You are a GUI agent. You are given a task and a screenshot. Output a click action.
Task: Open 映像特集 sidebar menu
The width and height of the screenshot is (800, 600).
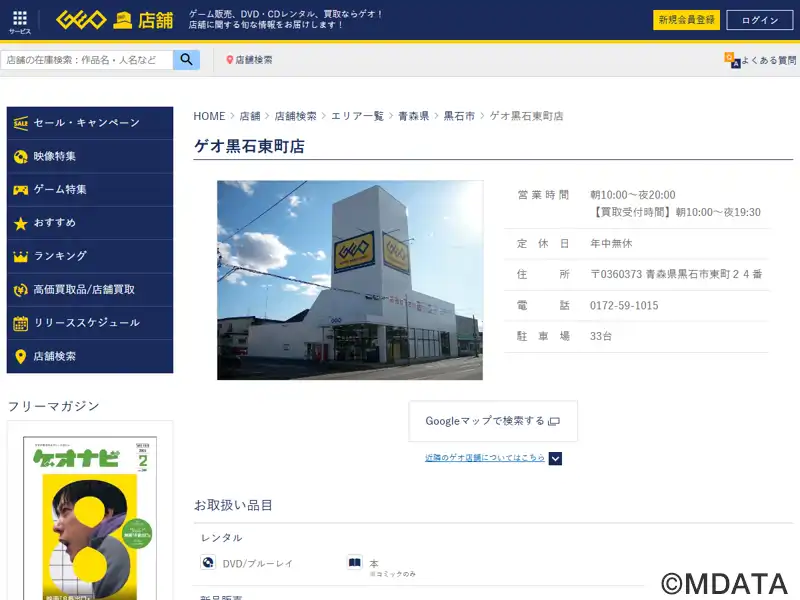(x=90, y=157)
